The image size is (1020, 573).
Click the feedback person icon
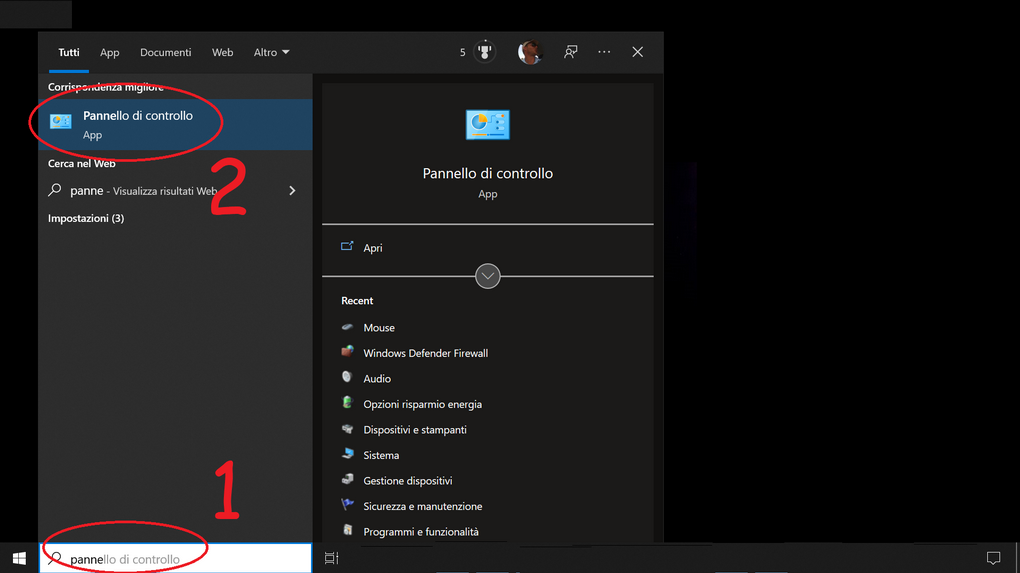point(570,51)
